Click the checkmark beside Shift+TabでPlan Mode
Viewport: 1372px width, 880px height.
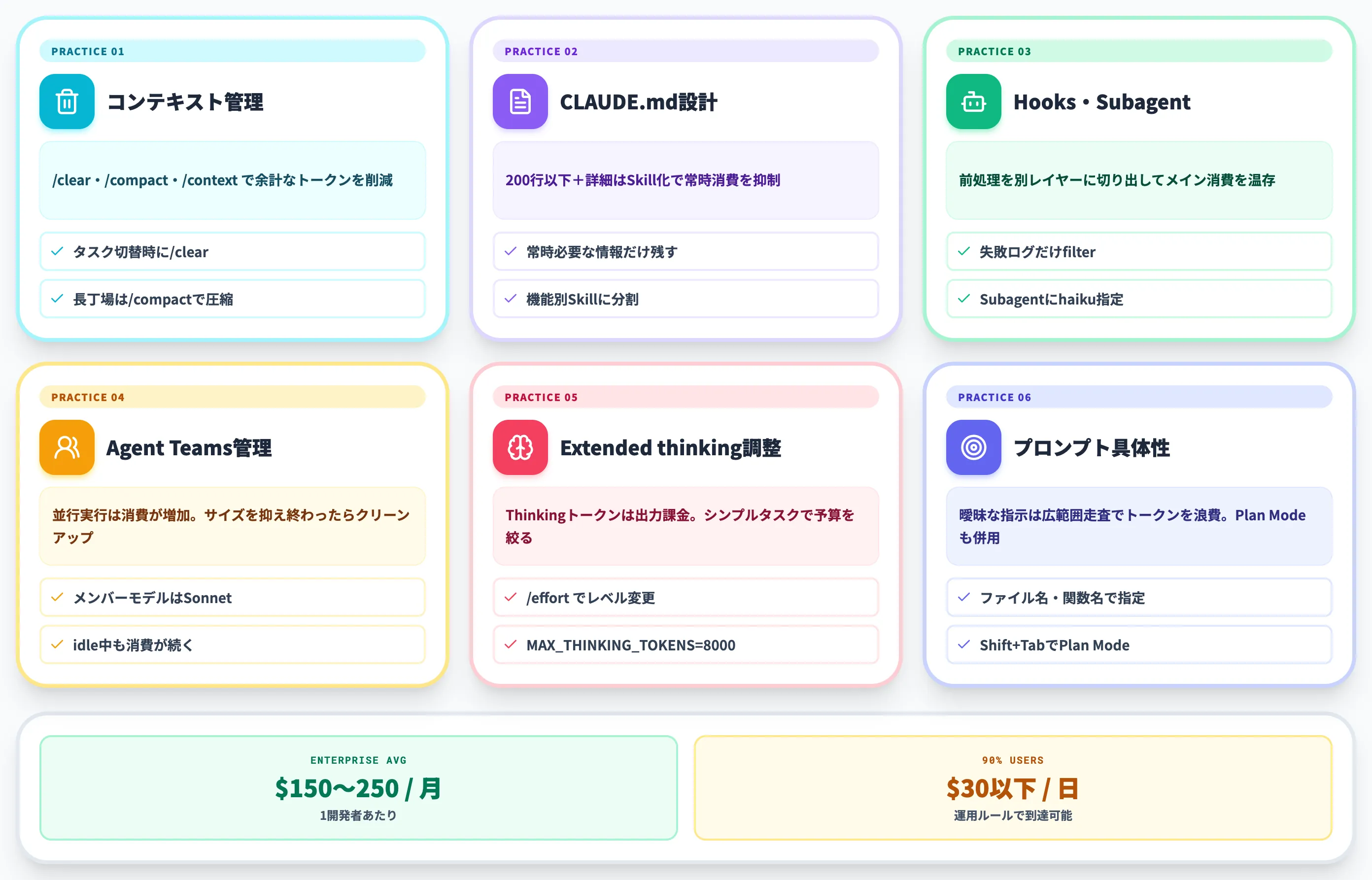pyautogui.click(x=963, y=644)
